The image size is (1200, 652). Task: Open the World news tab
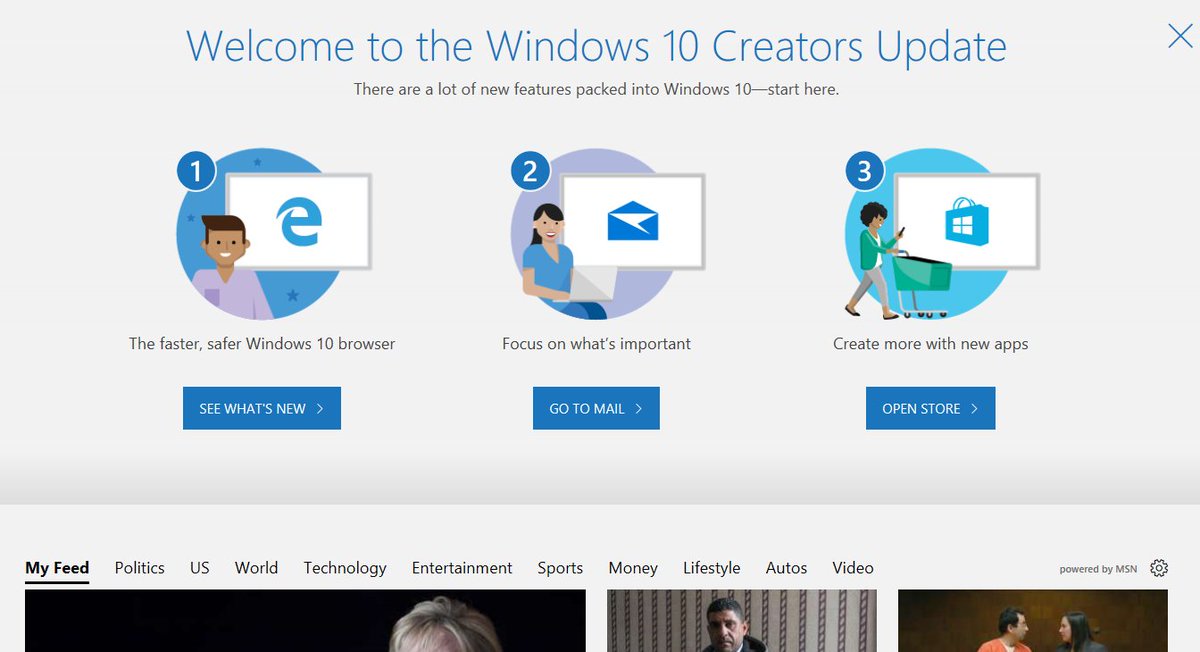click(x=256, y=568)
